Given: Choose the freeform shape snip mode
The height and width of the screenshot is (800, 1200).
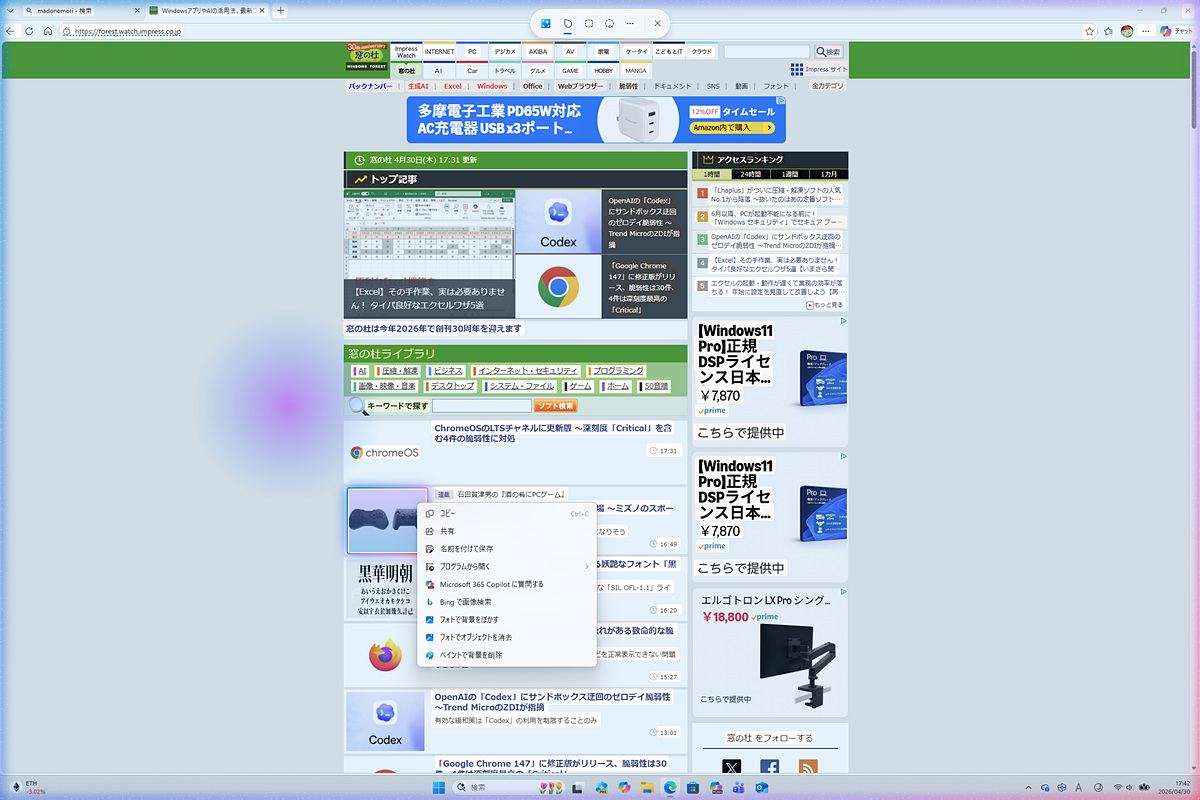Looking at the screenshot, I should [x=567, y=22].
